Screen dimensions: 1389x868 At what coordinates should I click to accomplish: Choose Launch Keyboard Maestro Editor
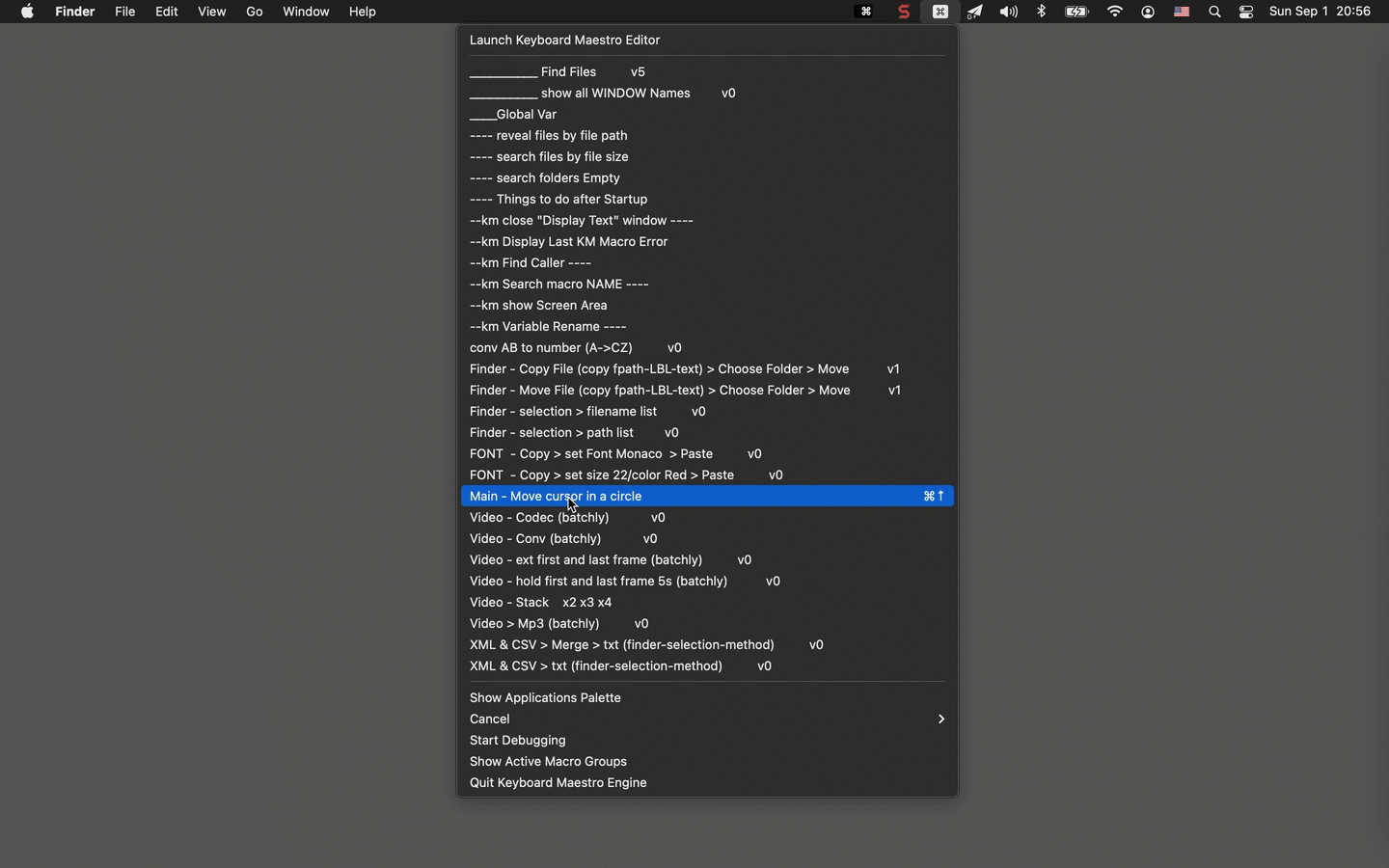pyautogui.click(x=707, y=41)
